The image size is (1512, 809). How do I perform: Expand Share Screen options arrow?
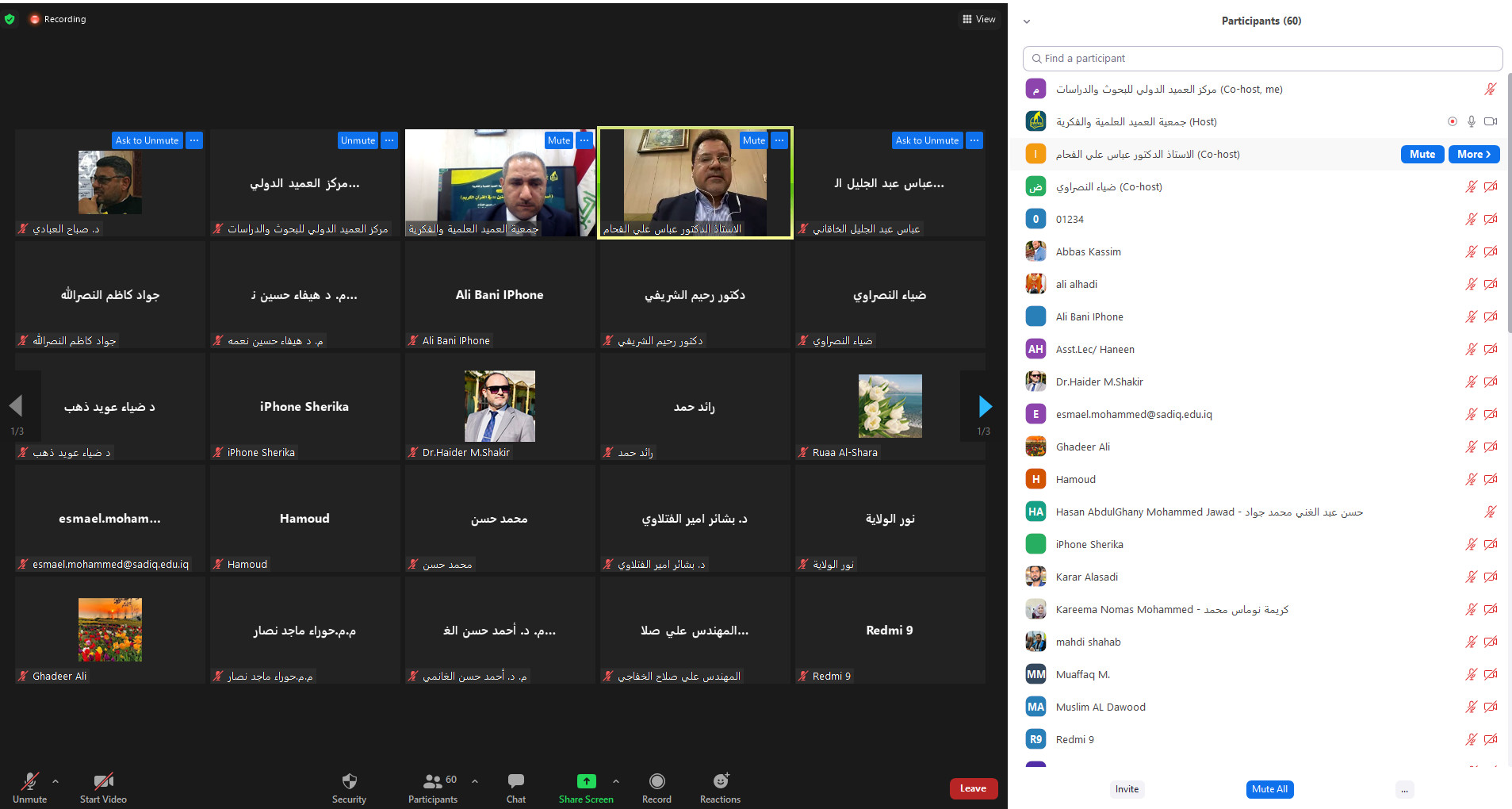pyautogui.click(x=616, y=781)
